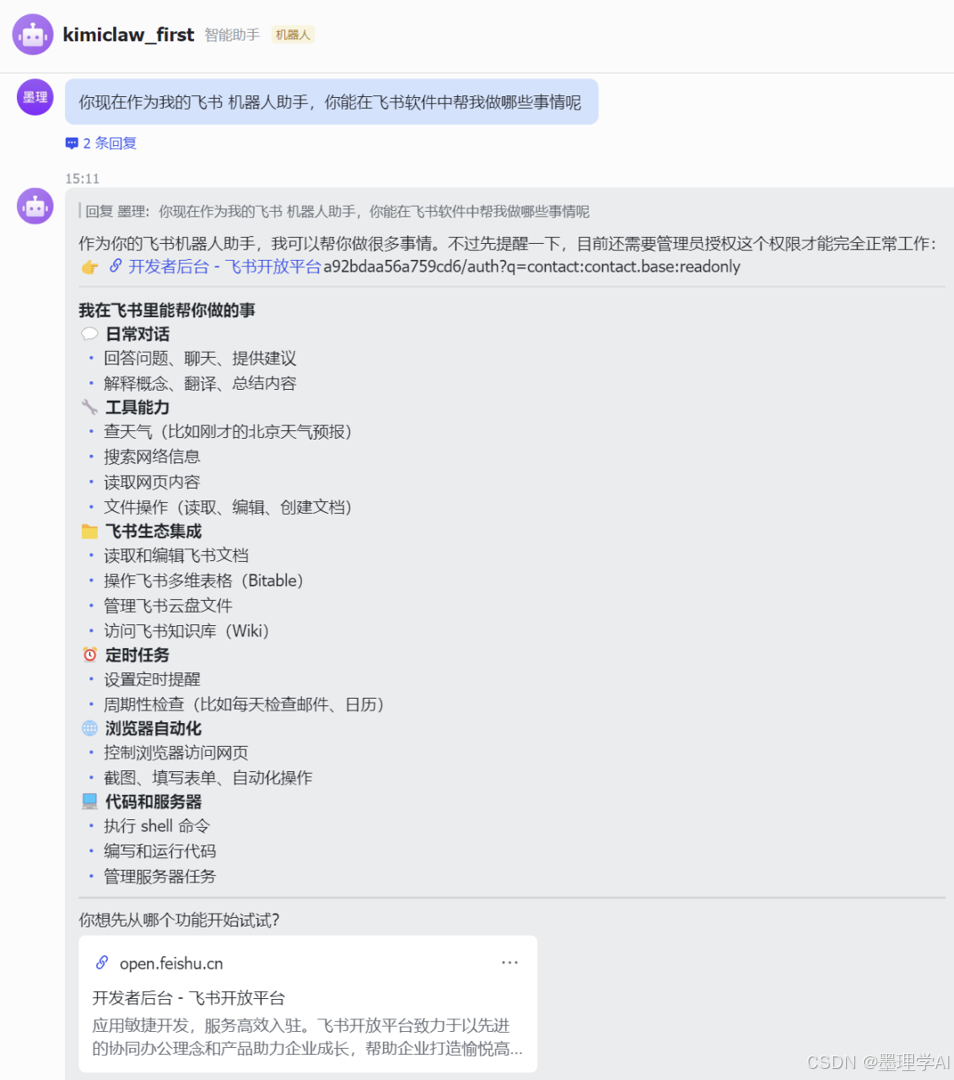Click the 搜索网络信息 bullet item
Image resolution: width=954 pixels, height=1080 pixels.
pyautogui.click(x=152, y=457)
